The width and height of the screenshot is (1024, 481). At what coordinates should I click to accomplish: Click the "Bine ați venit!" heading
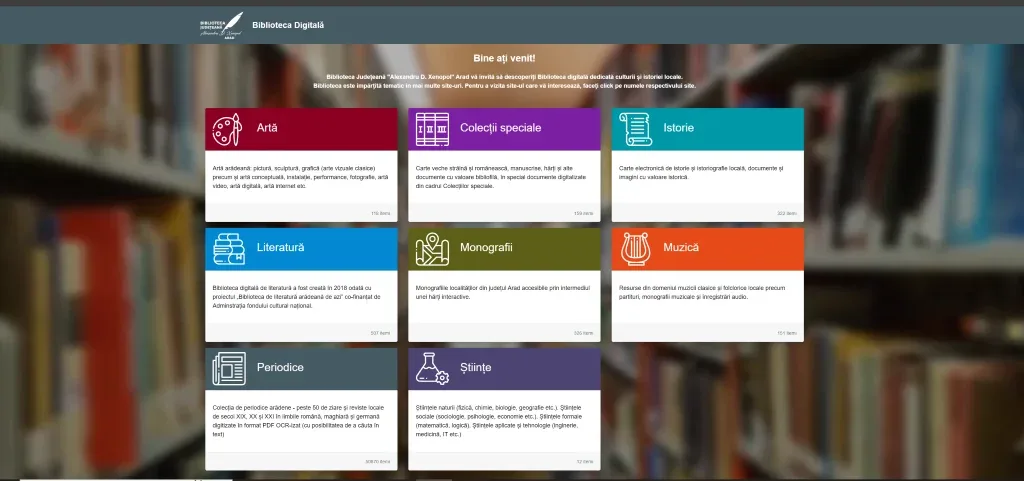504,58
